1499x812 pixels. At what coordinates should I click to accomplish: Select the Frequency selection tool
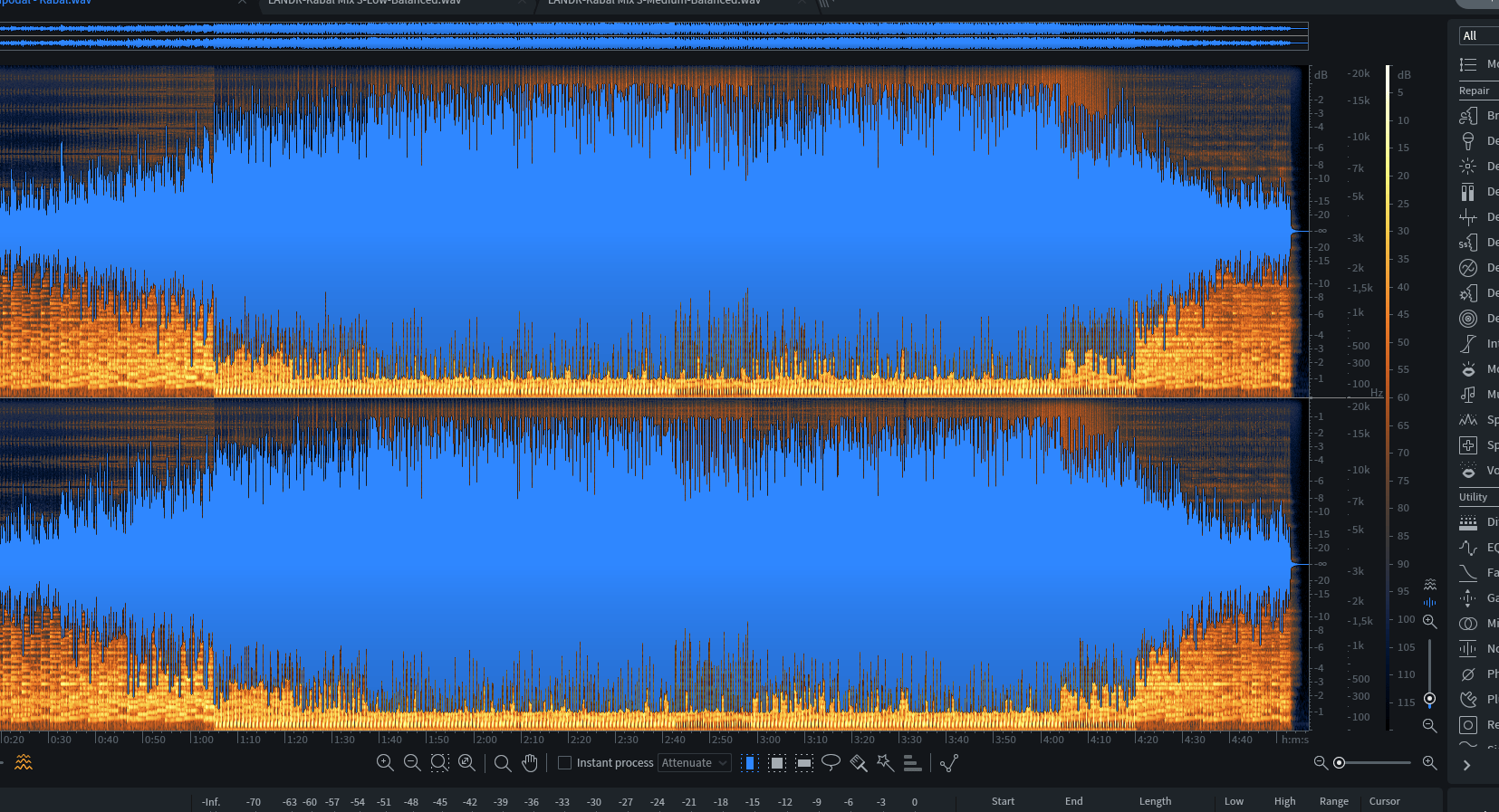click(803, 763)
